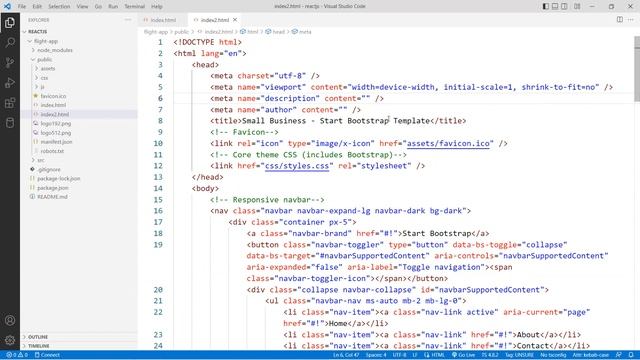
Task: Open the Edit menu
Action: 37,7
